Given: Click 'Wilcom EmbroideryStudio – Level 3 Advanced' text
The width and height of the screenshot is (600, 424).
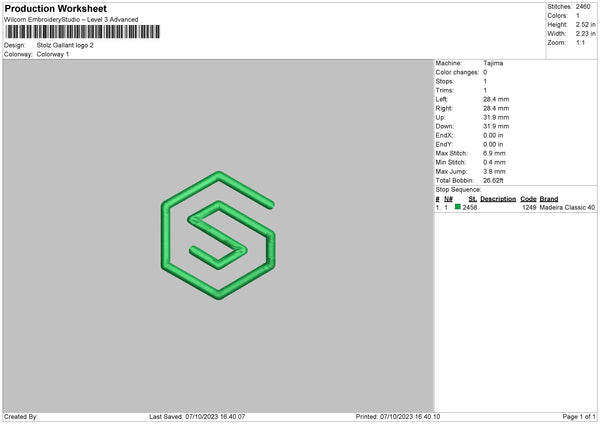Looking at the screenshot, I should 71,20.
